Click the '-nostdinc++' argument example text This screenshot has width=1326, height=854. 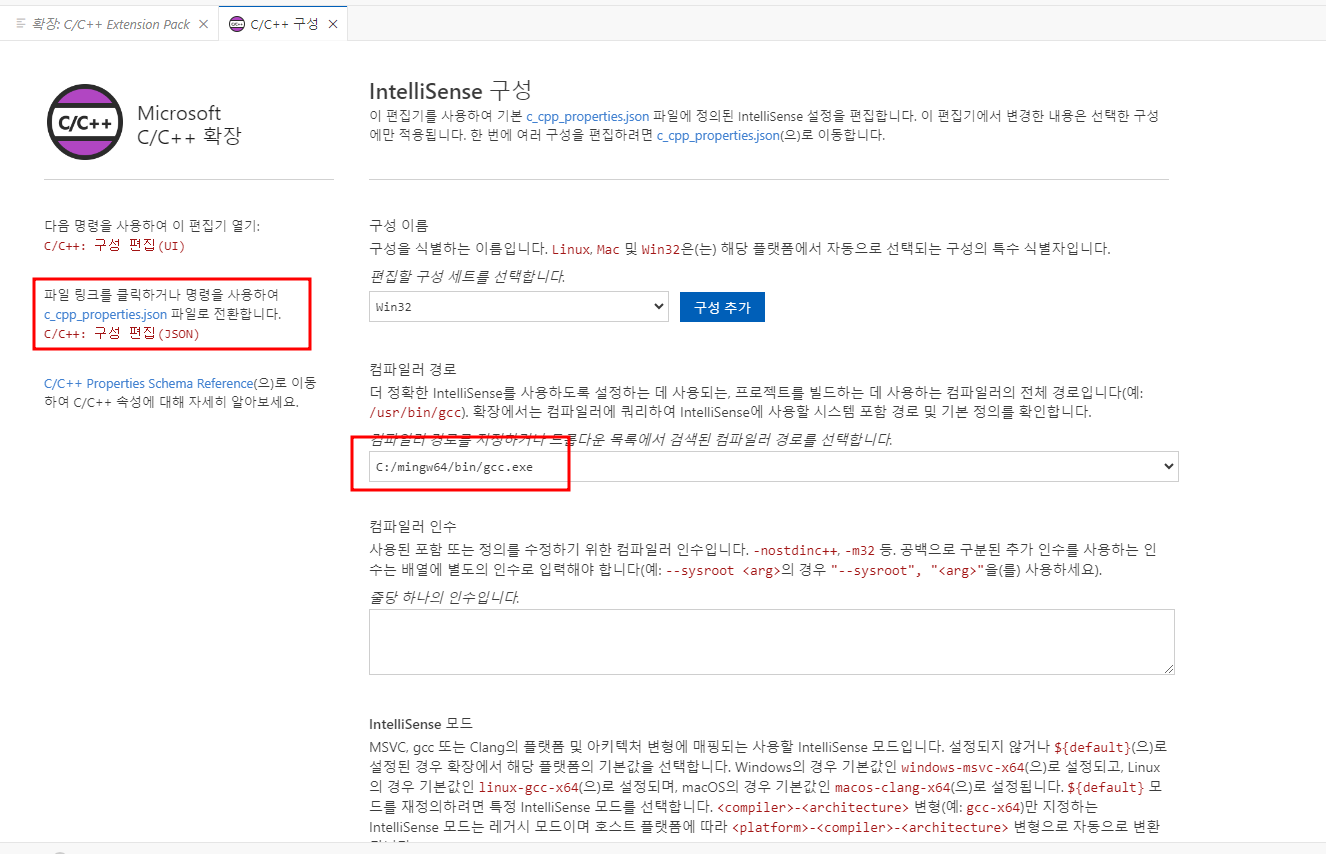click(x=796, y=550)
